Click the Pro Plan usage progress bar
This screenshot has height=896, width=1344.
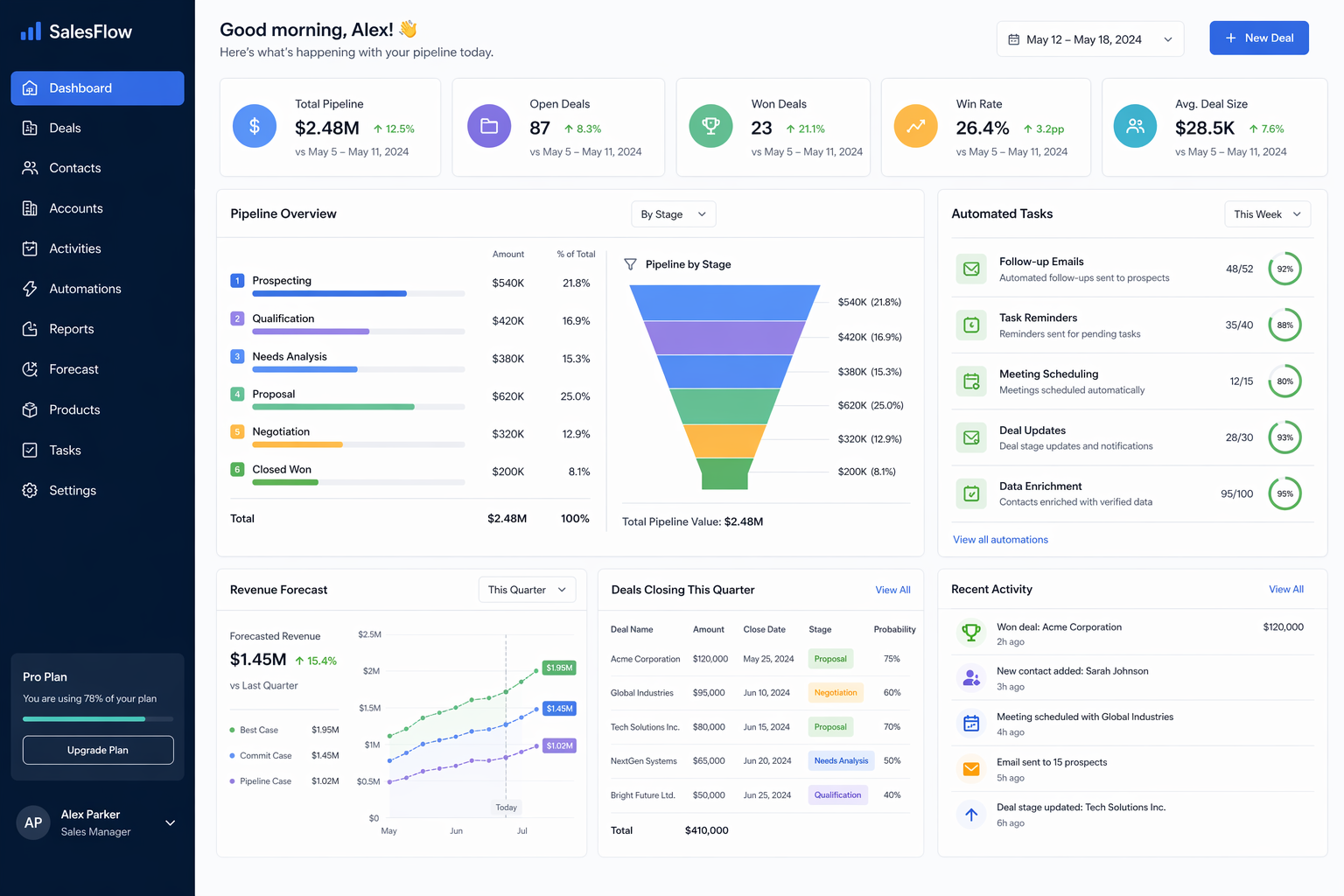[98, 719]
